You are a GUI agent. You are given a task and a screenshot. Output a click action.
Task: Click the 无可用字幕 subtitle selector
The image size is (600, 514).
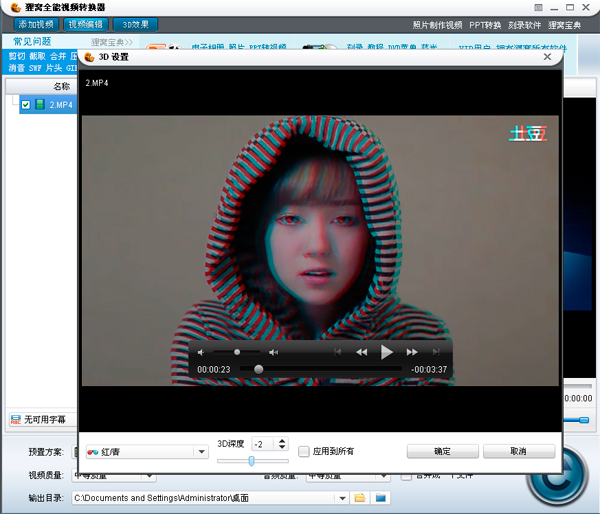point(44,420)
